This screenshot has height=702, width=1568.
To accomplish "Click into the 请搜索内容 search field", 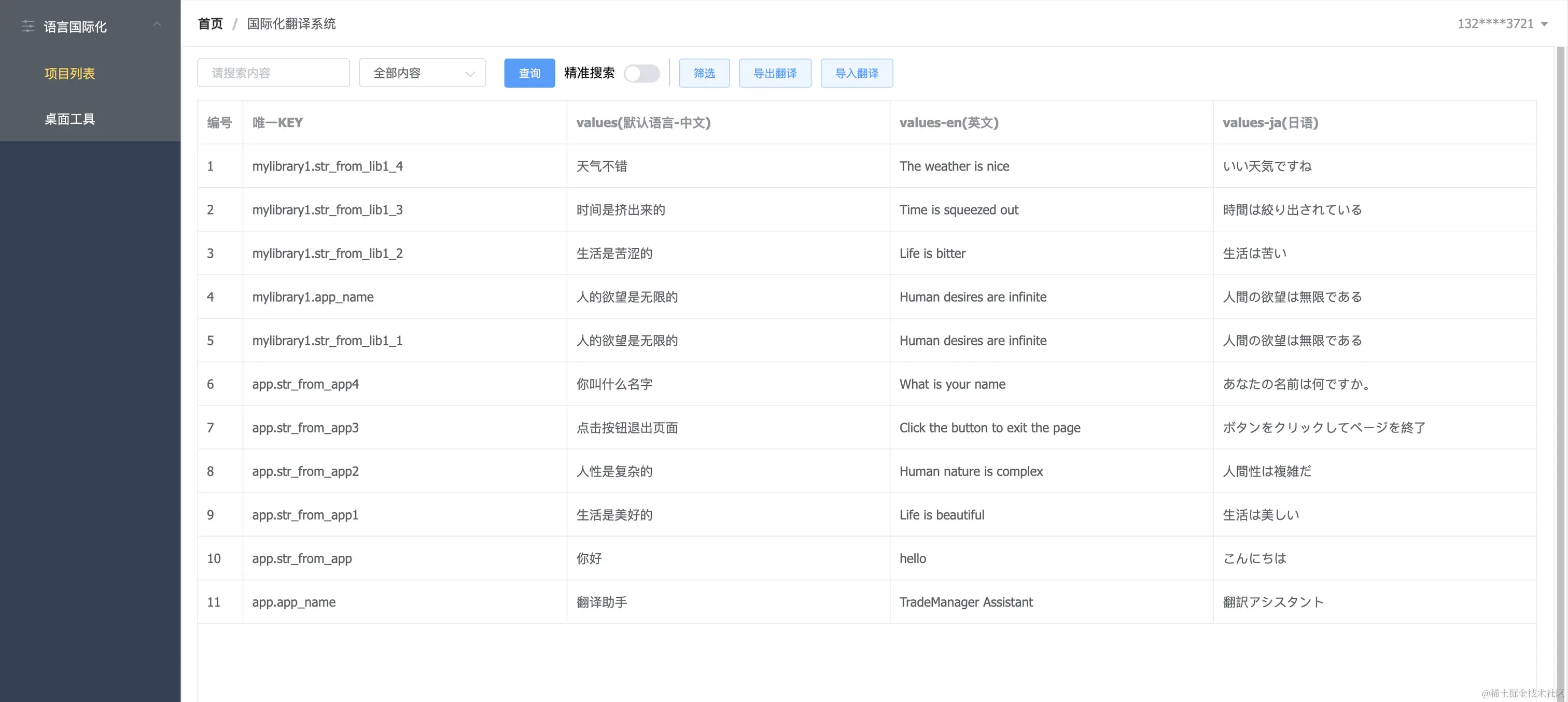I will tap(273, 73).
